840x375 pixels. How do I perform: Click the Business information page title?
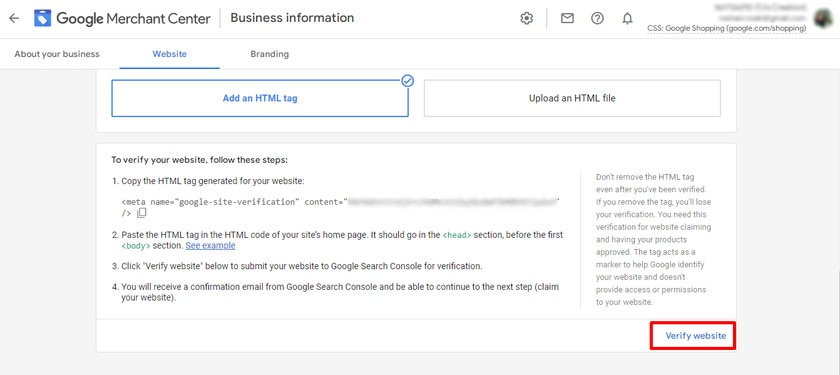tap(292, 18)
